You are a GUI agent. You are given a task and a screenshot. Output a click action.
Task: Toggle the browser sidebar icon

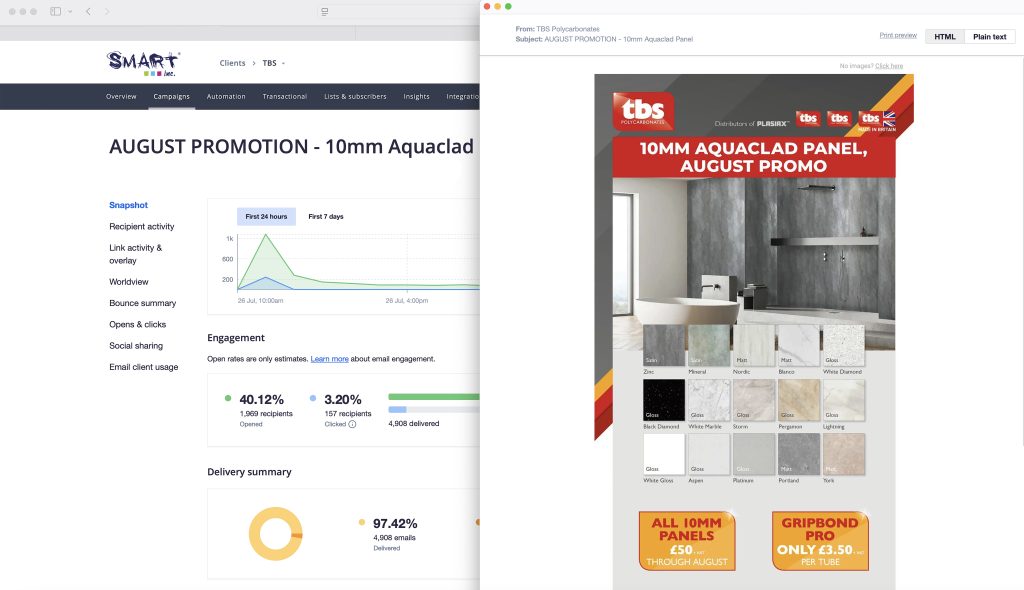click(x=56, y=11)
